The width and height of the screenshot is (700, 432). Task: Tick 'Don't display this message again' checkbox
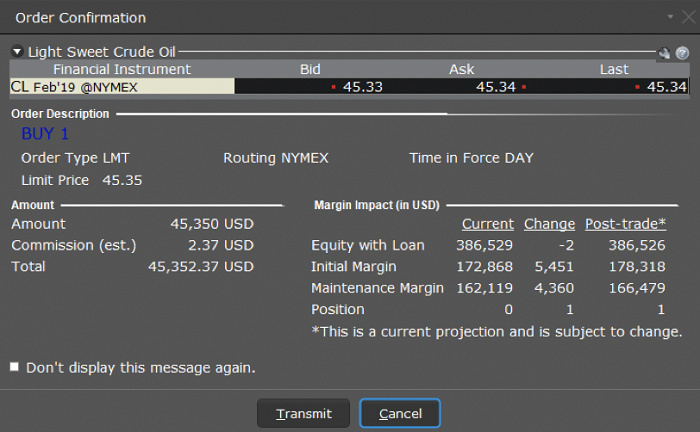point(14,367)
